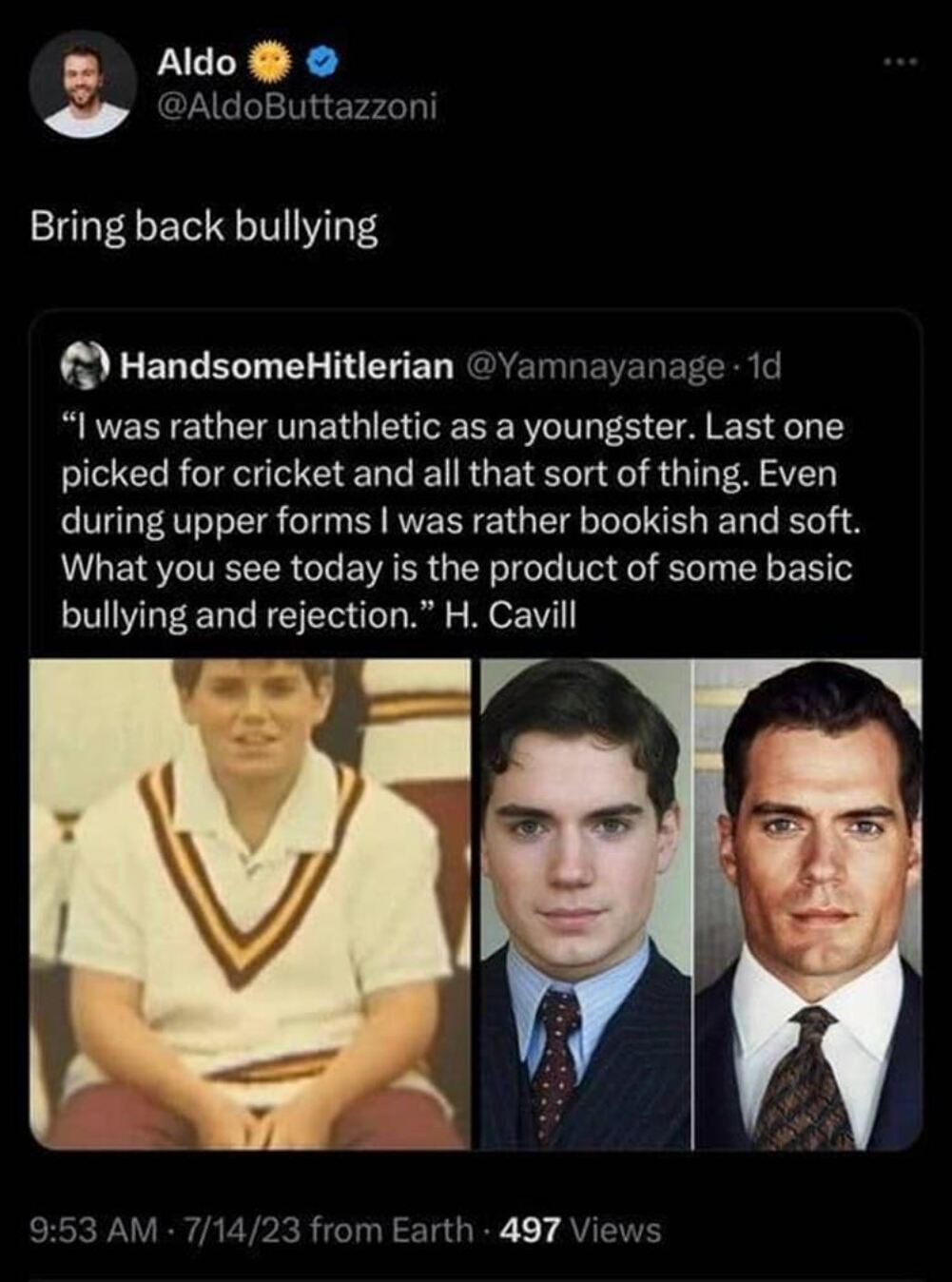Open the three-dot more options menu
952x1282 pixels.
(x=900, y=64)
